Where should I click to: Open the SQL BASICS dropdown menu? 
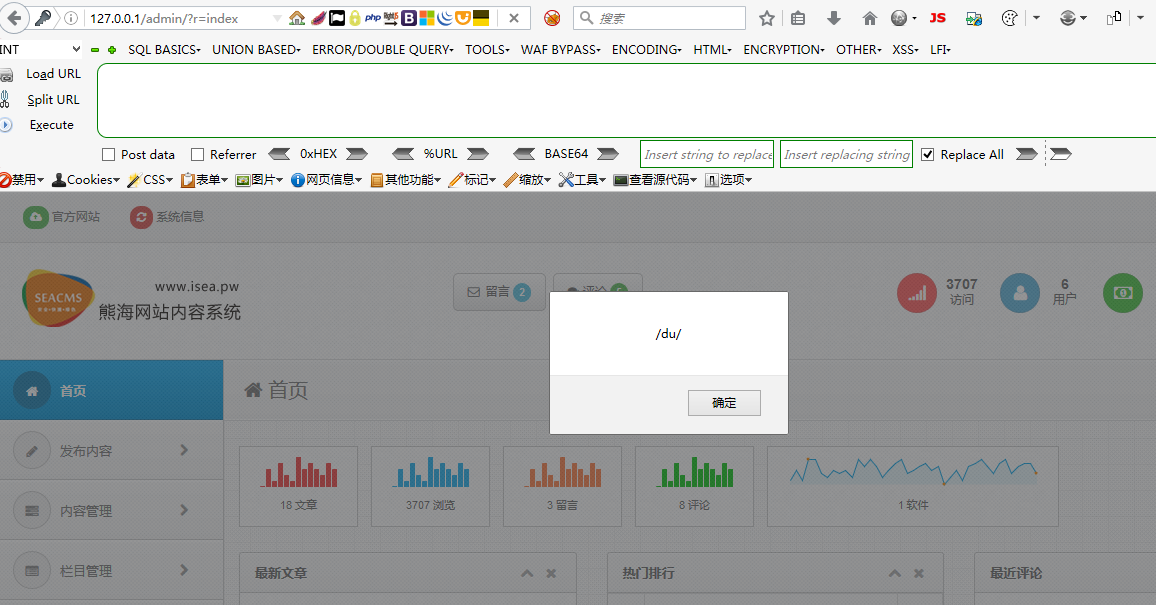164,49
